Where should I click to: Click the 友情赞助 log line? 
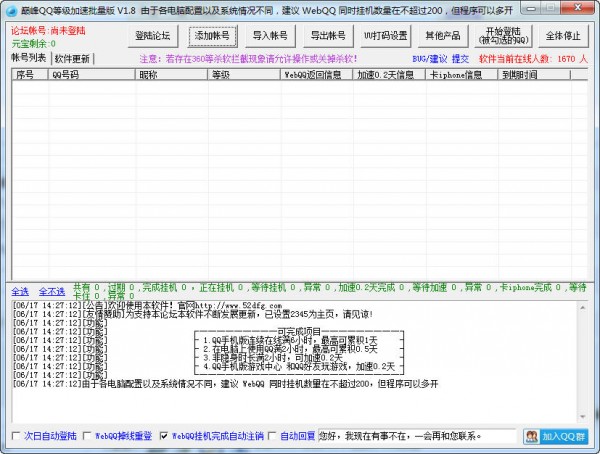[192, 314]
